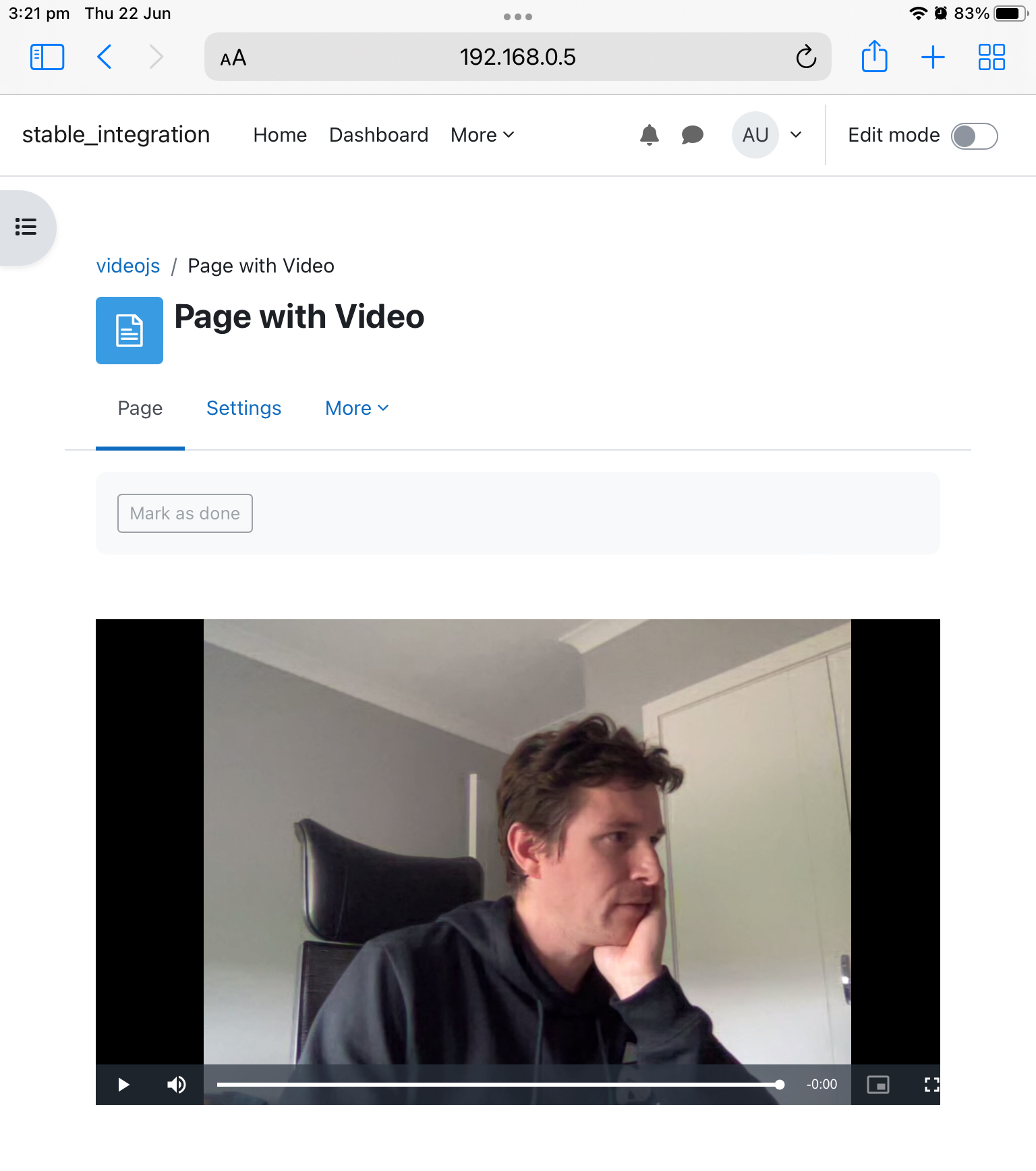The width and height of the screenshot is (1036, 1171).
Task: Open Safari sidebar panel
Action: tap(47, 57)
